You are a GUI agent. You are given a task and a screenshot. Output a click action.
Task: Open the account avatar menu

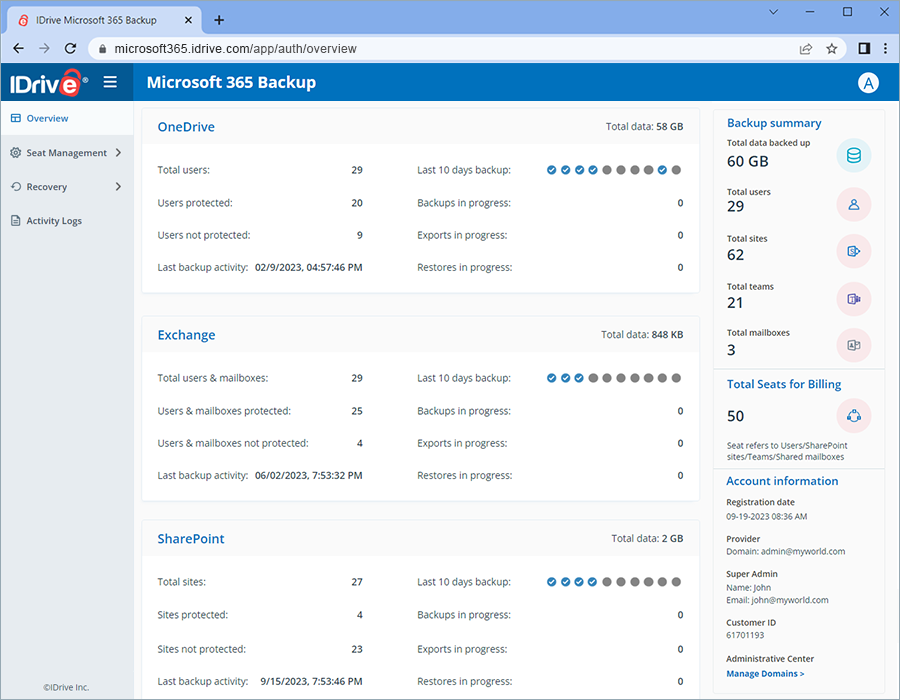pos(868,83)
